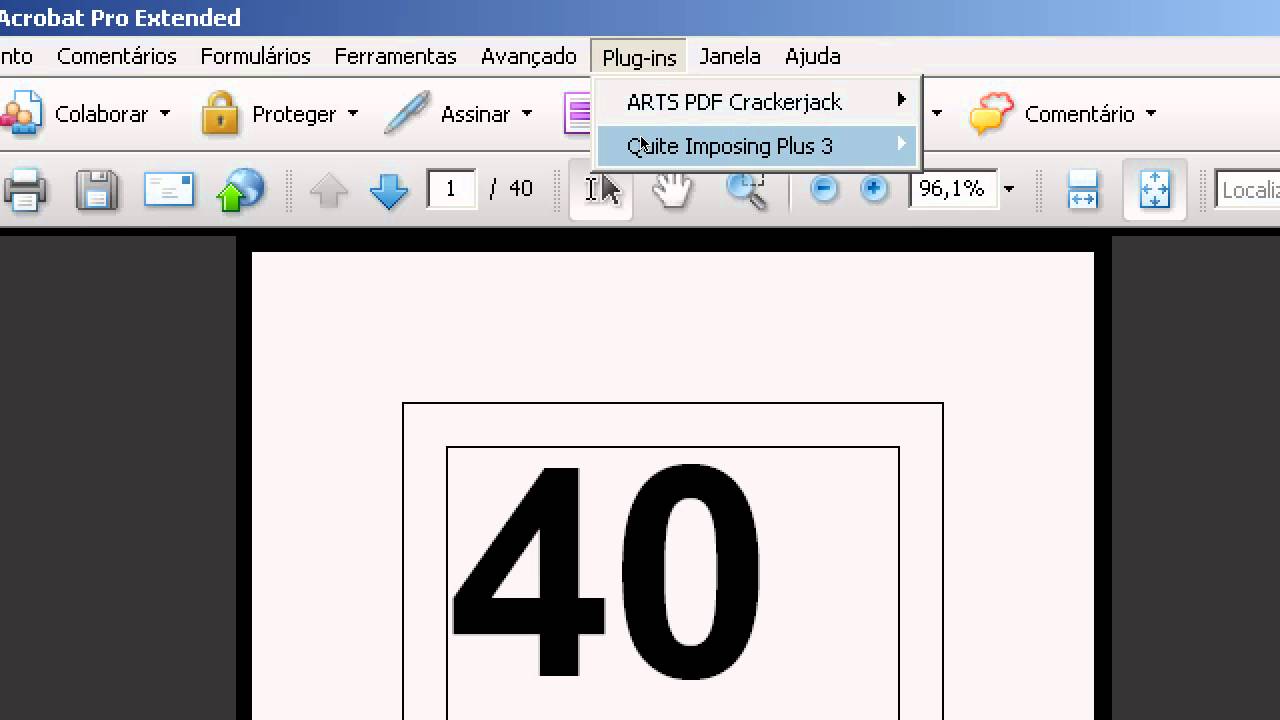Click the zoom in plus button
Screen dimensions: 1280x720
point(874,188)
